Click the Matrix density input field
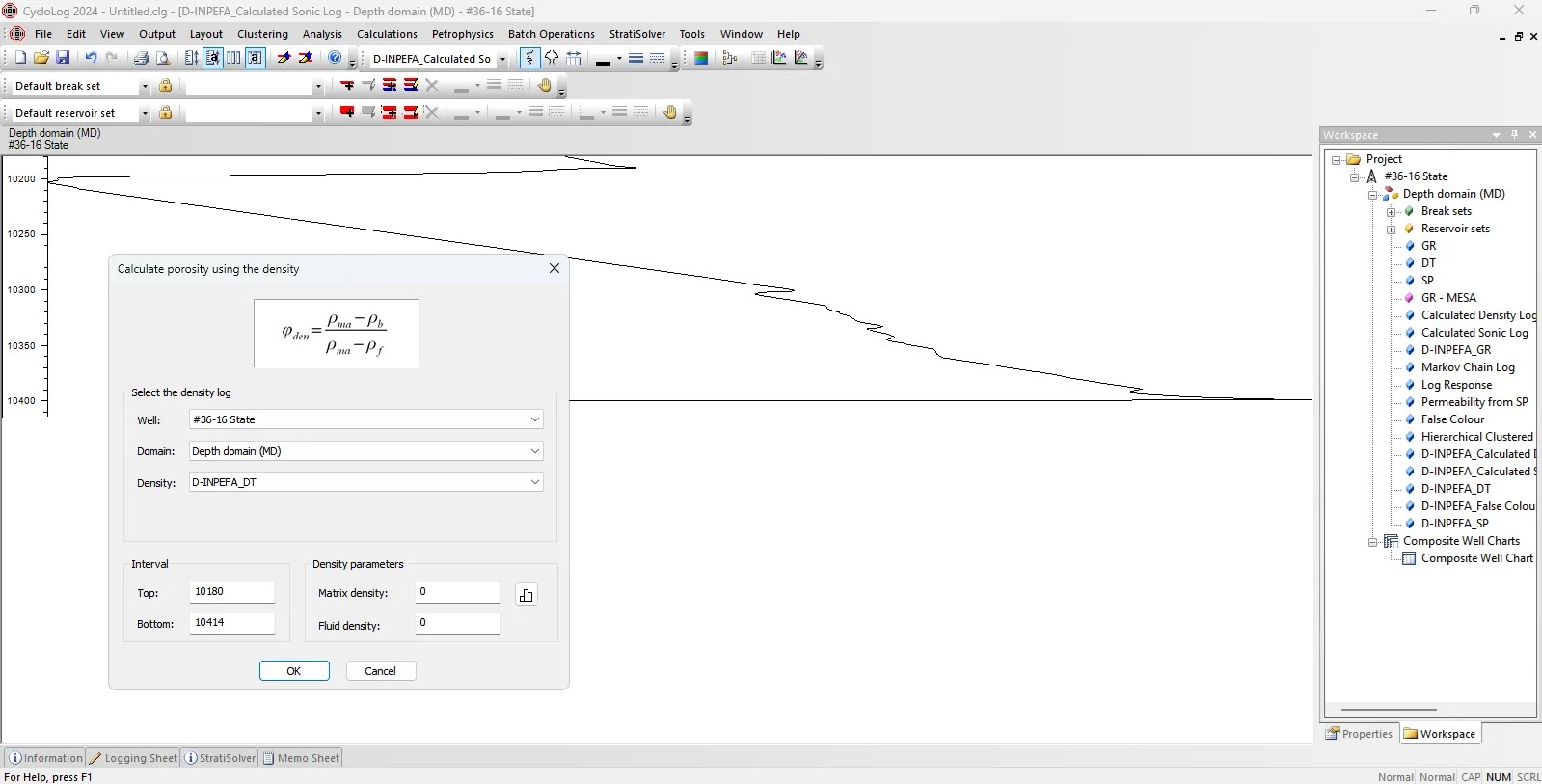This screenshot has width=1542, height=784. click(x=458, y=592)
